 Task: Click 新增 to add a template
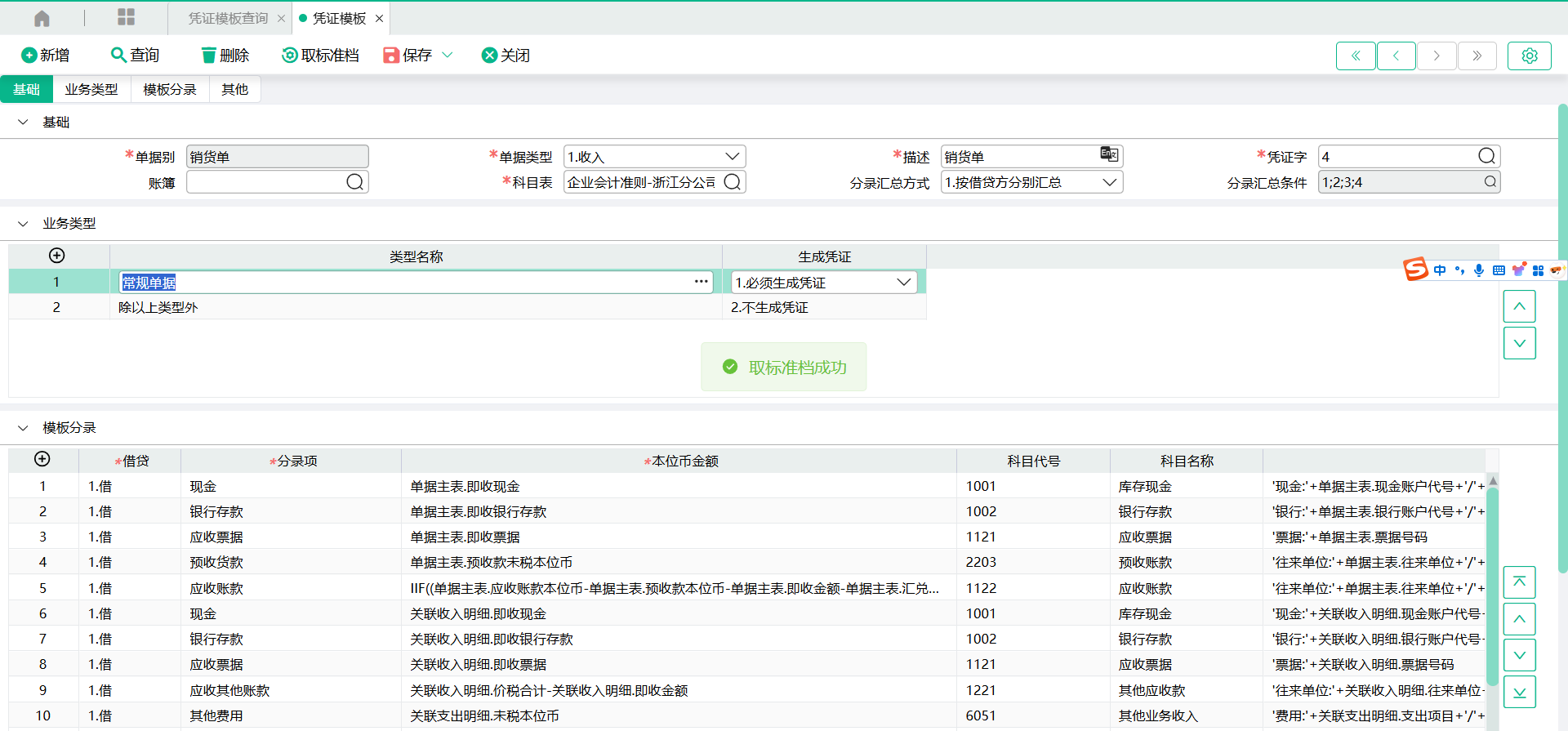45,55
